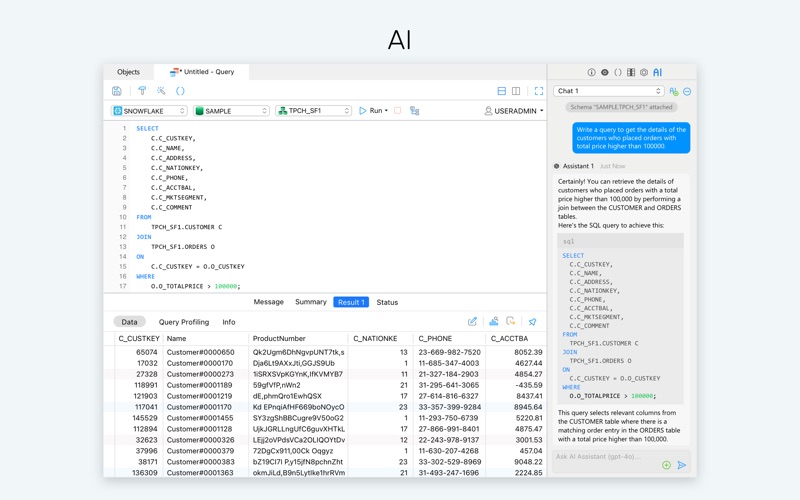Open the identifiers panel icon in right pane
800x500 pixels.
631,72
